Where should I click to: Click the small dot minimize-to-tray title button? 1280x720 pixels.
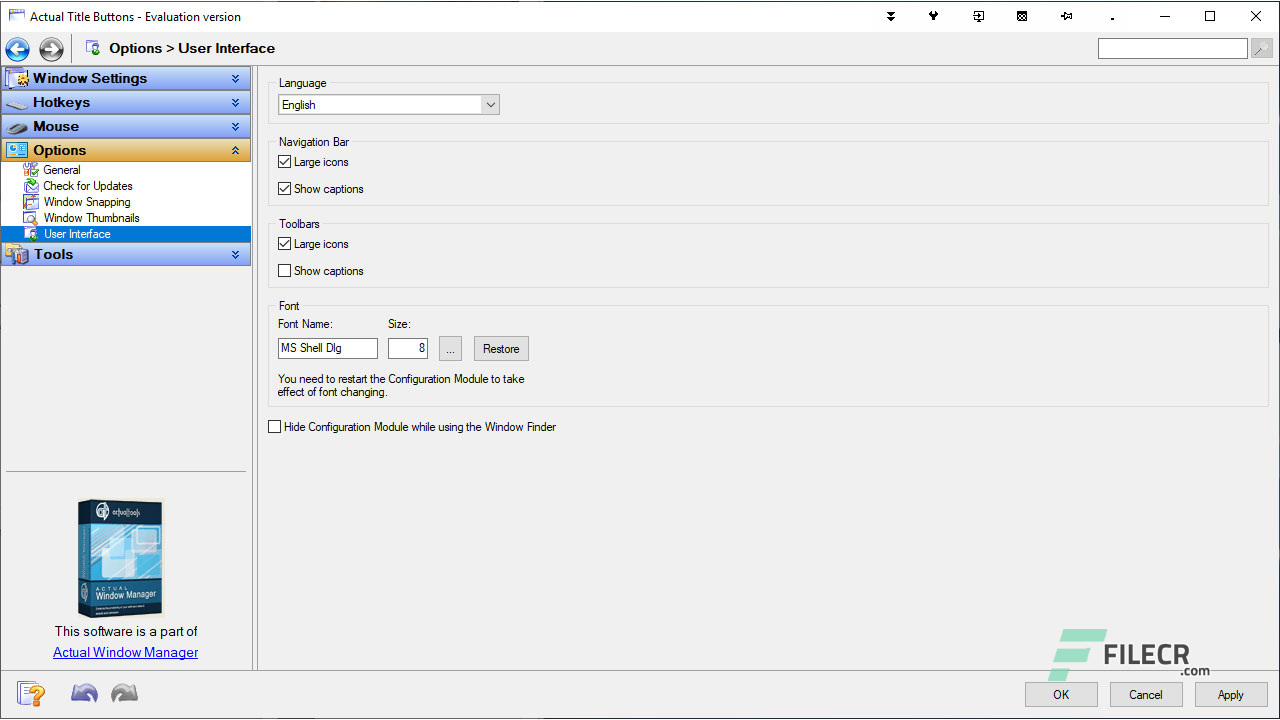click(1112, 17)
